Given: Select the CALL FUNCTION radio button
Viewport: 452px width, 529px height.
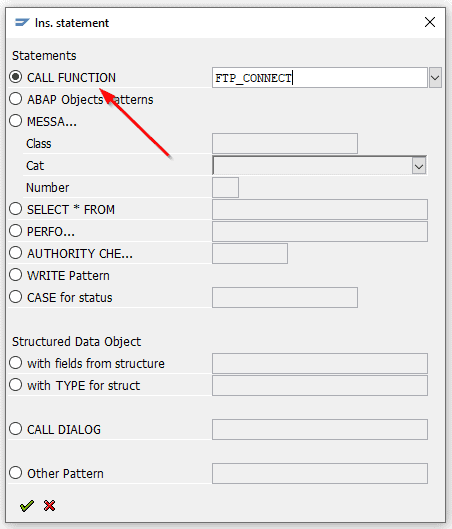Looking at the screenshot, I should point(16,77).
